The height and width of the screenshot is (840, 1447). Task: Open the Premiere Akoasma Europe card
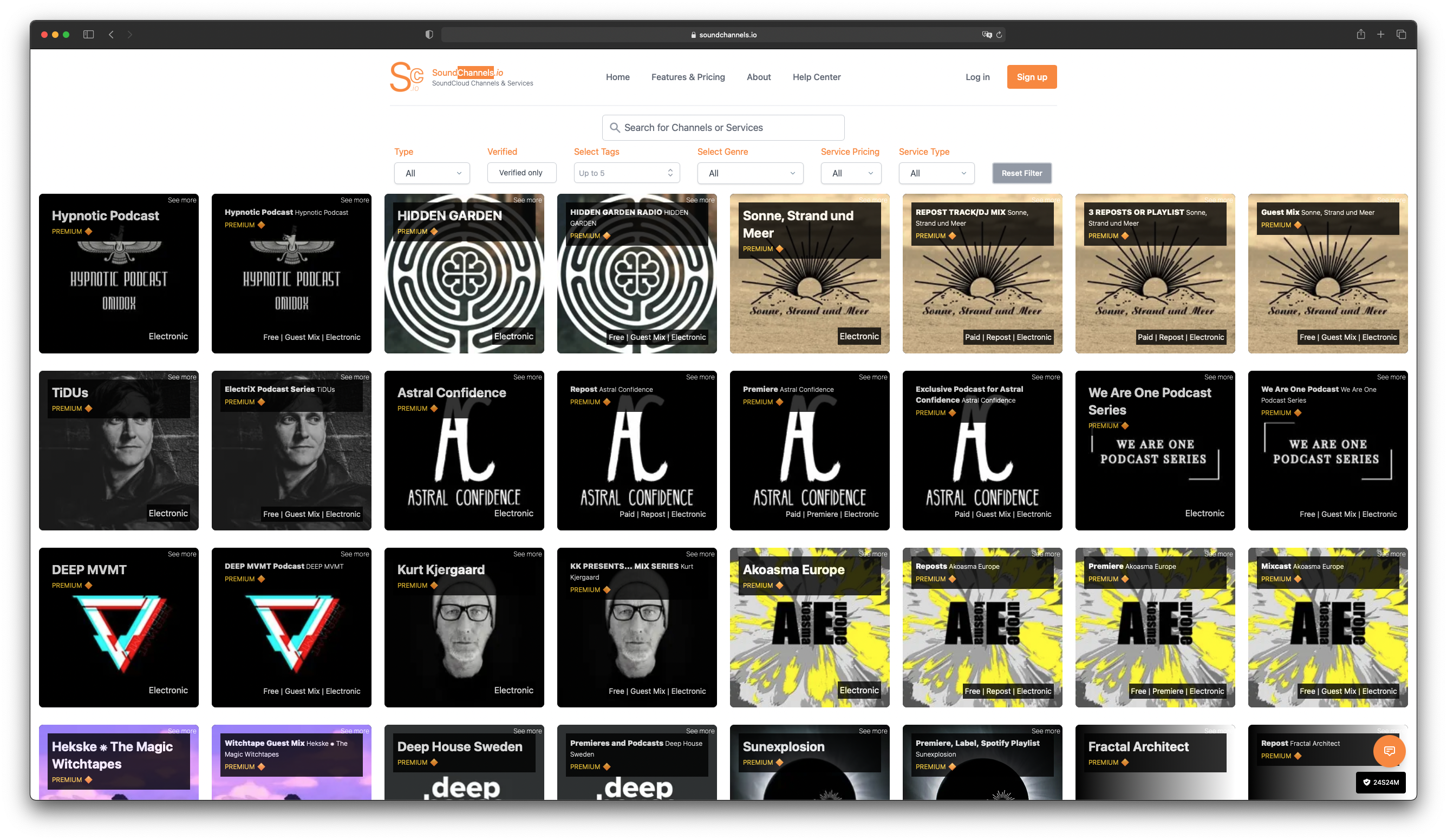1155,627
